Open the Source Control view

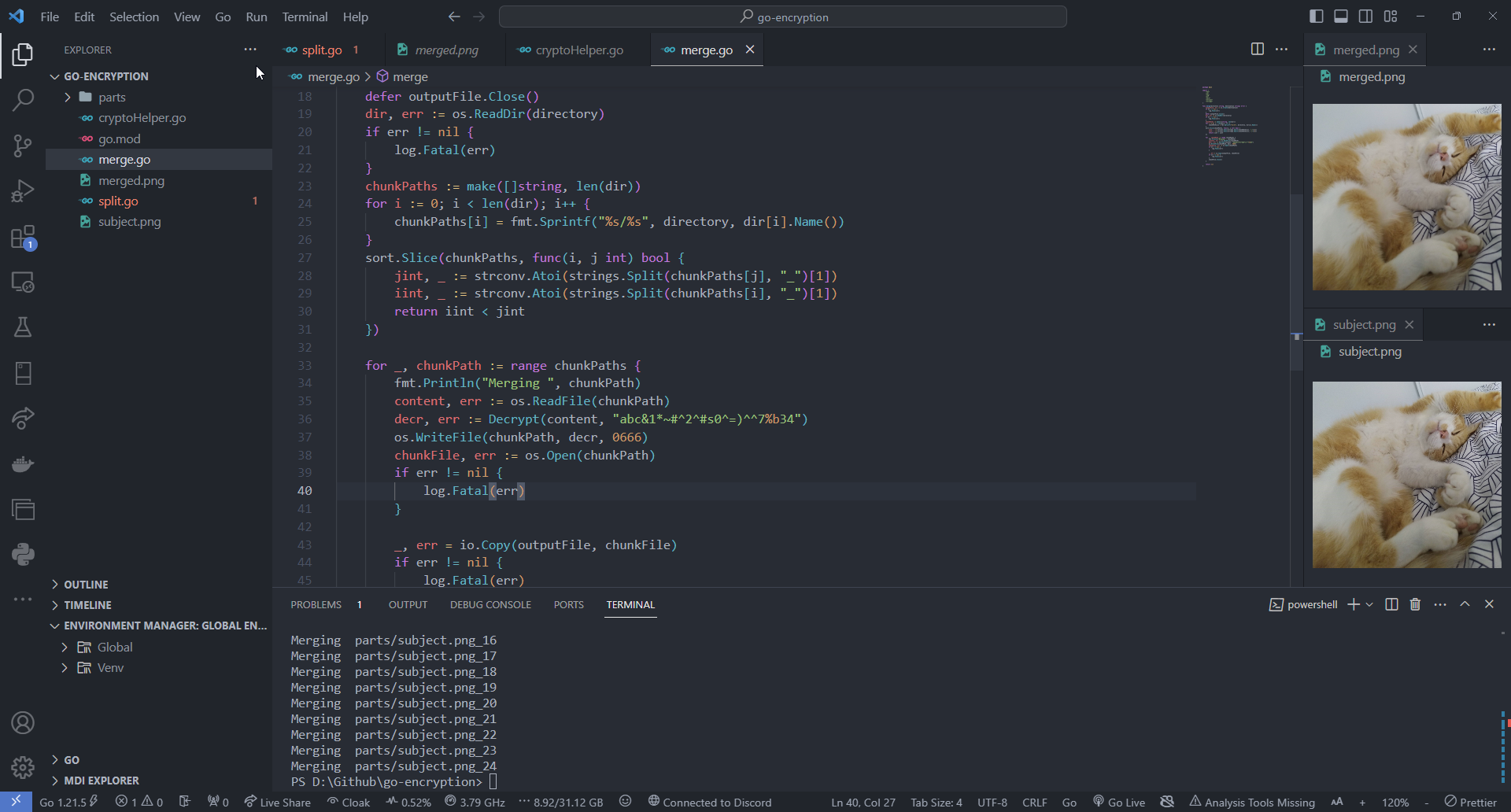23,146
